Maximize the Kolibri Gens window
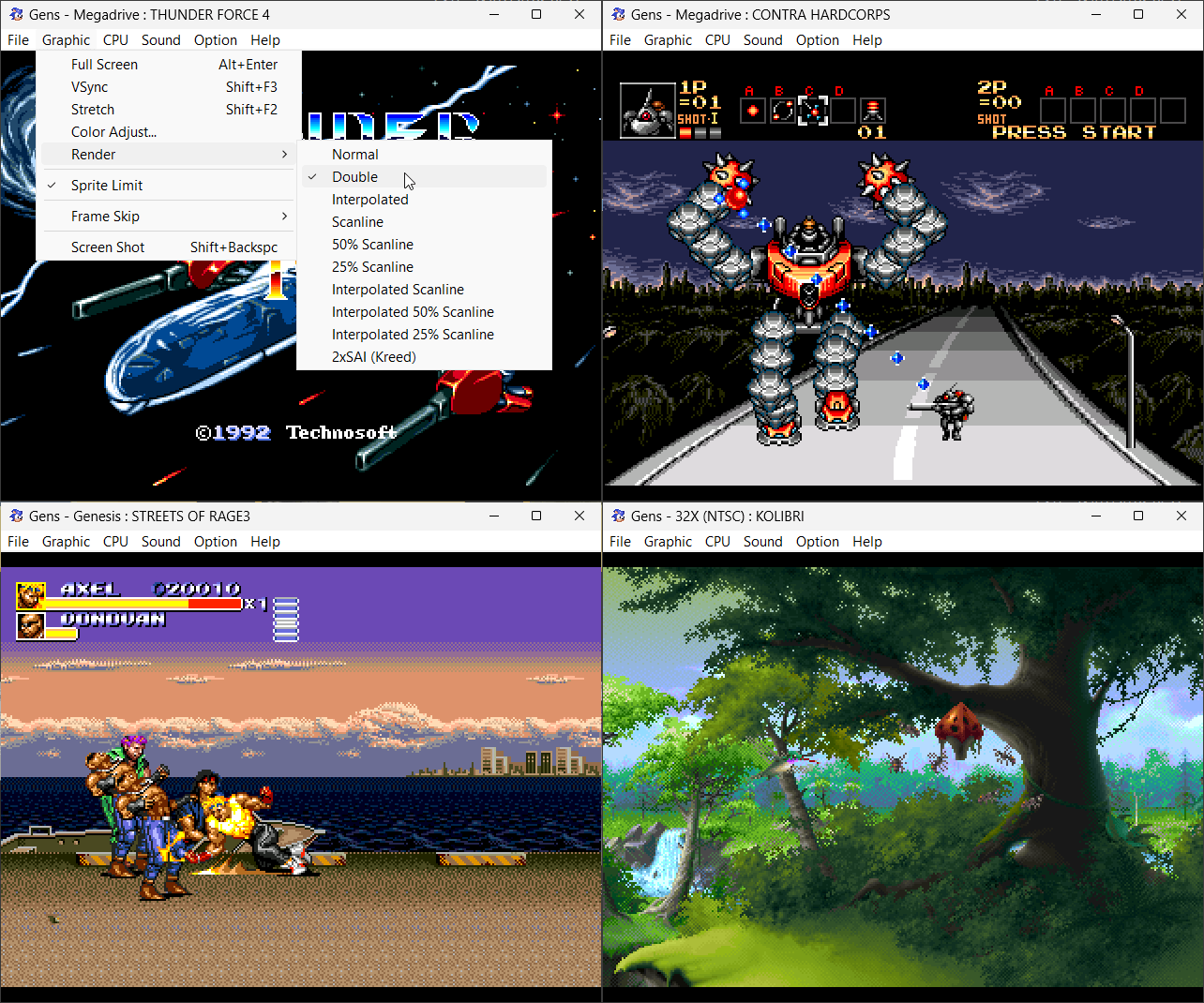 (1138, 516)
